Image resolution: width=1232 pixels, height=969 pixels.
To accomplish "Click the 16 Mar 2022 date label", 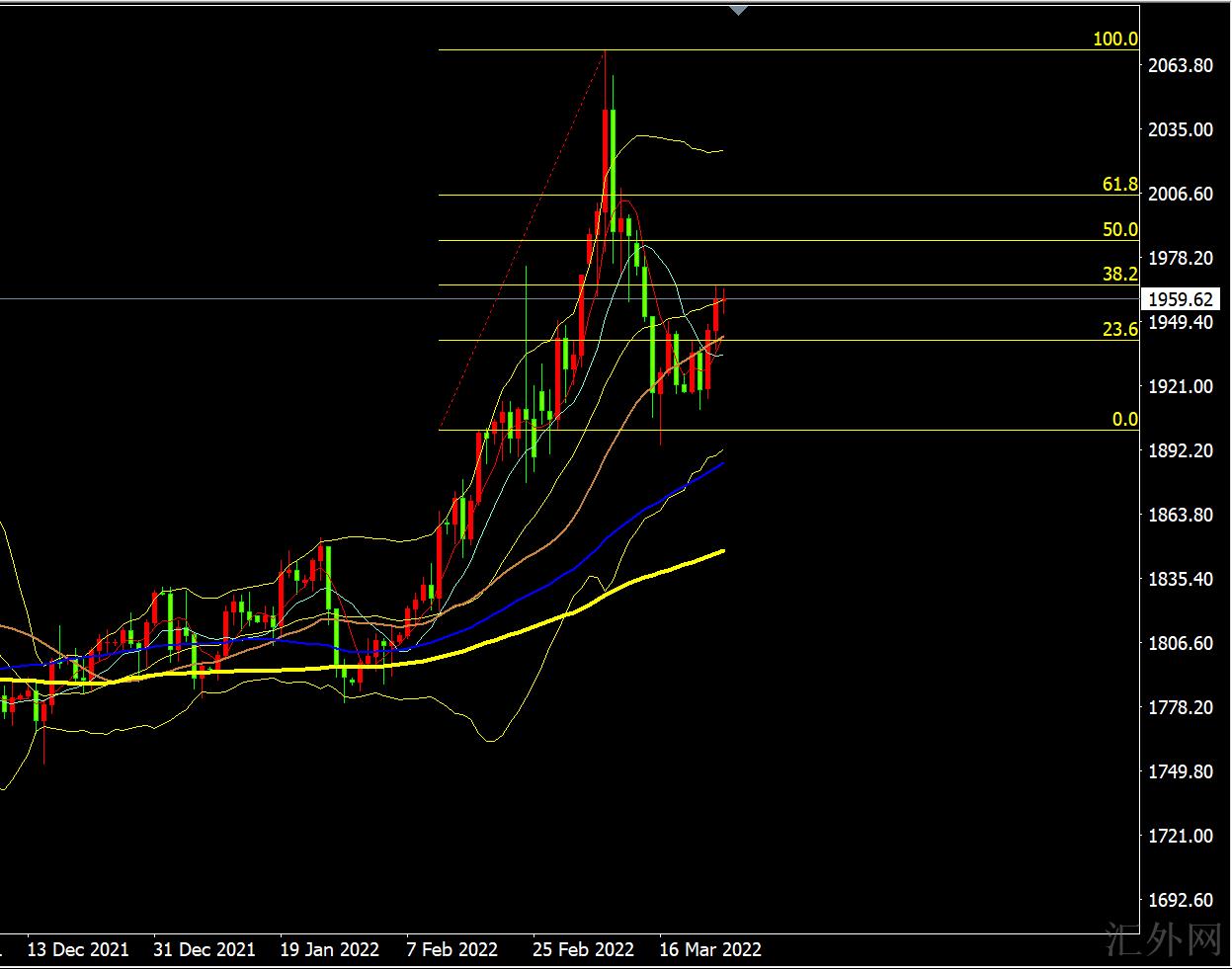I will [709, 950].
